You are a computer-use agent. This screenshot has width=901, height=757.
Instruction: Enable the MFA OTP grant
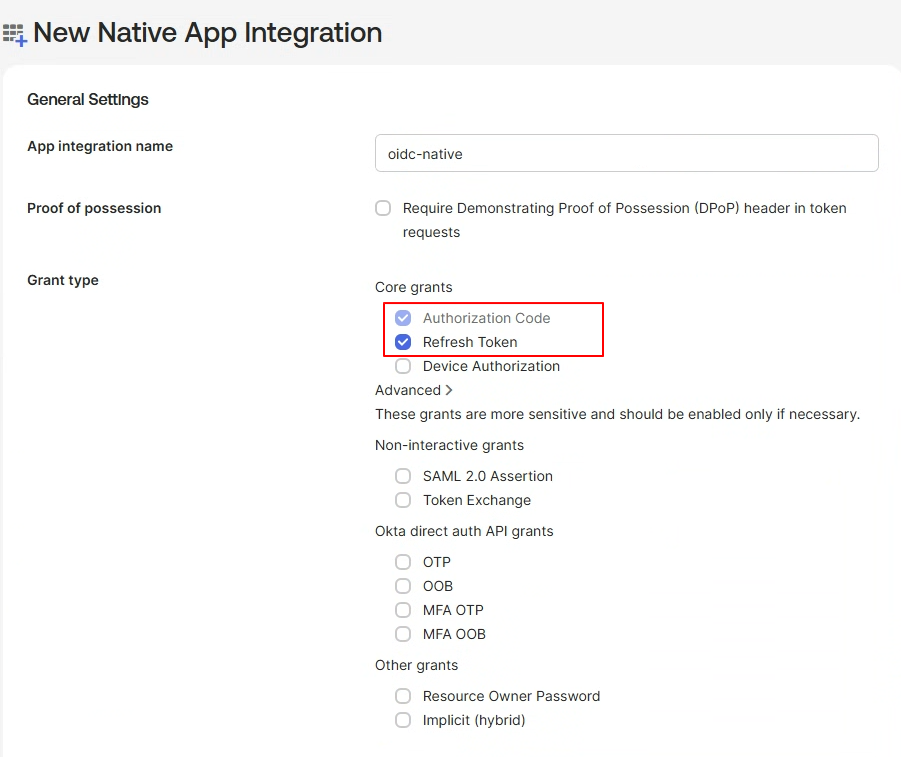click(x=403, y=610)
